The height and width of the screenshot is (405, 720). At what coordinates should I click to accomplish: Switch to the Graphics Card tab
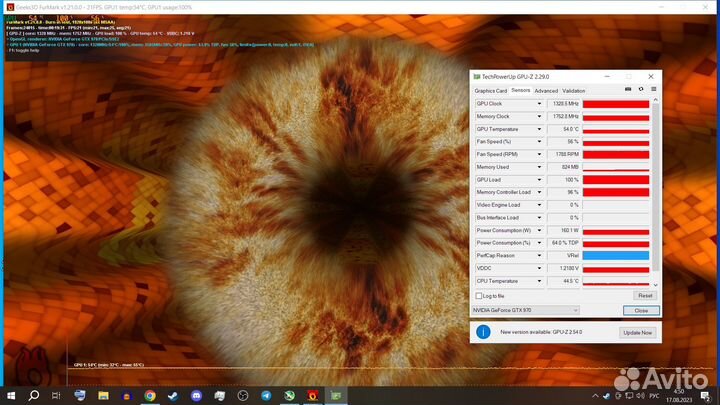point(490,90)
